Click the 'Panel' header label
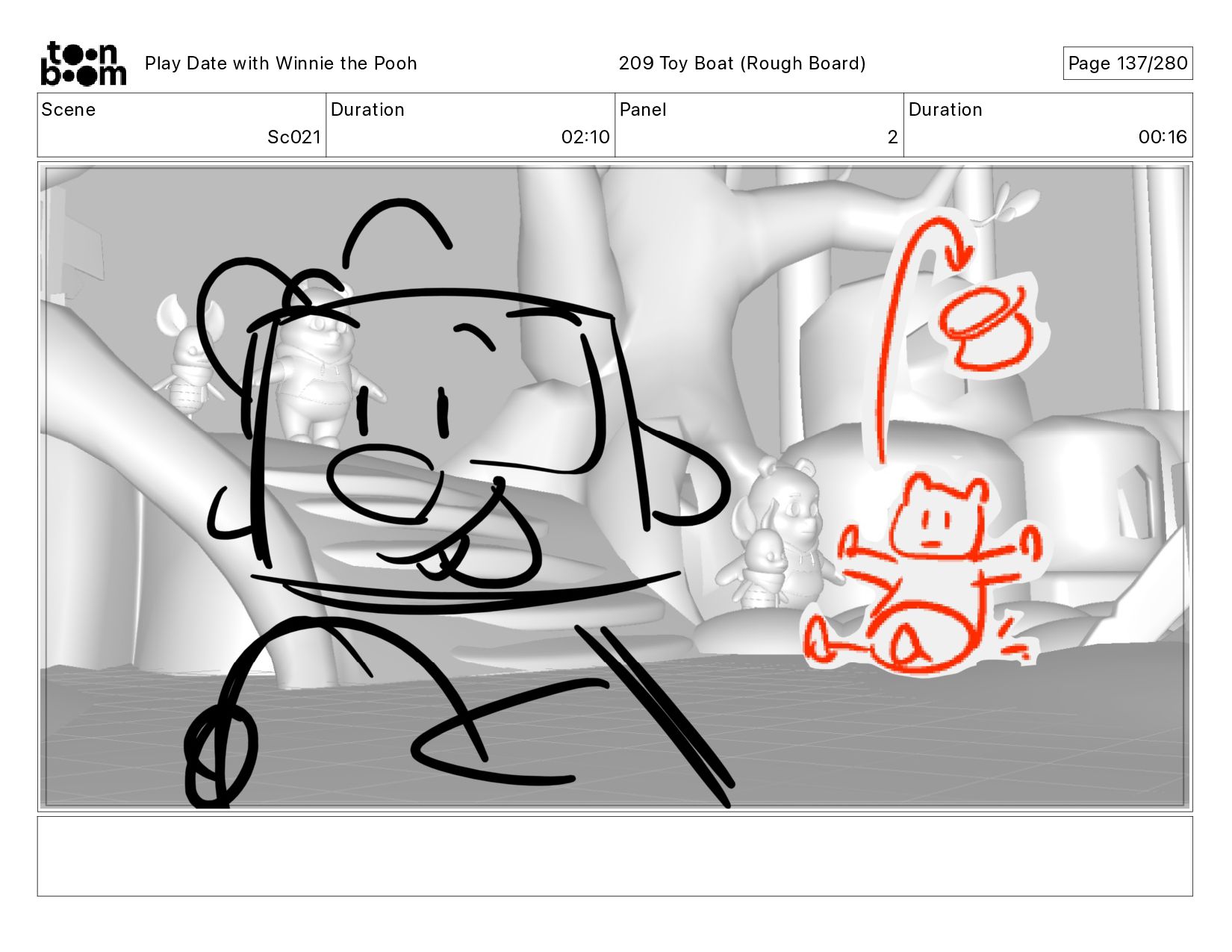This screenshot has width=1232, height=952. point(643,110)
